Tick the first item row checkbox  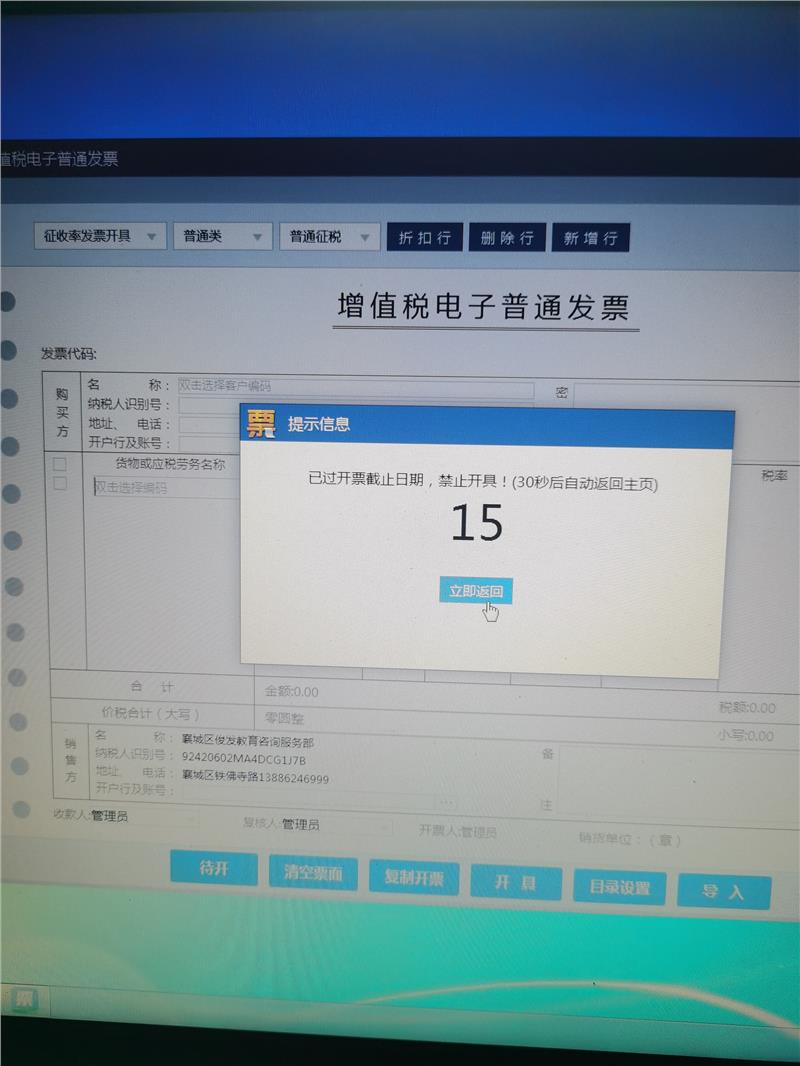coord(60,484)
